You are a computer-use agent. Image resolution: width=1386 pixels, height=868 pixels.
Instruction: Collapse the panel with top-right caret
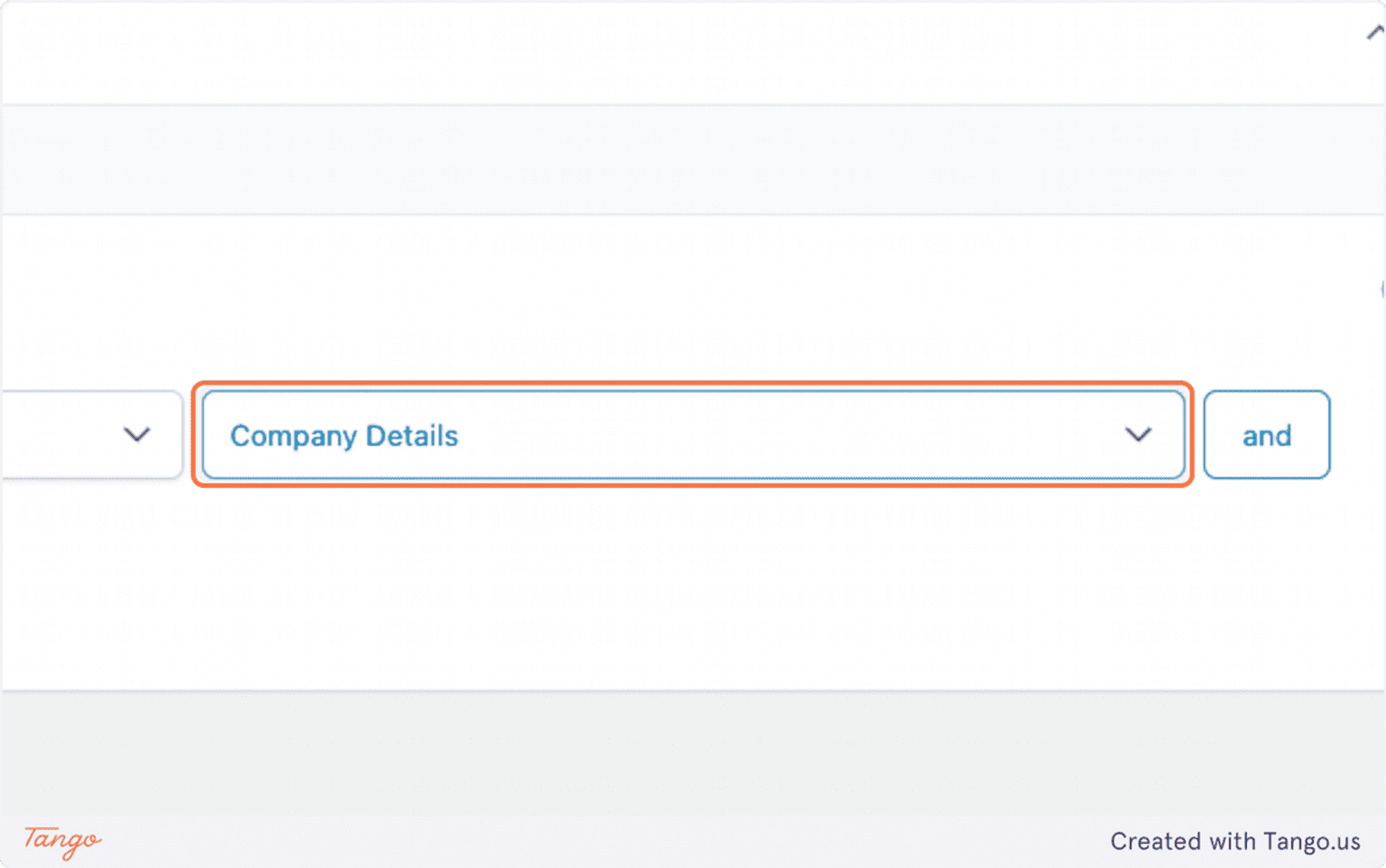click(1374, 34)
